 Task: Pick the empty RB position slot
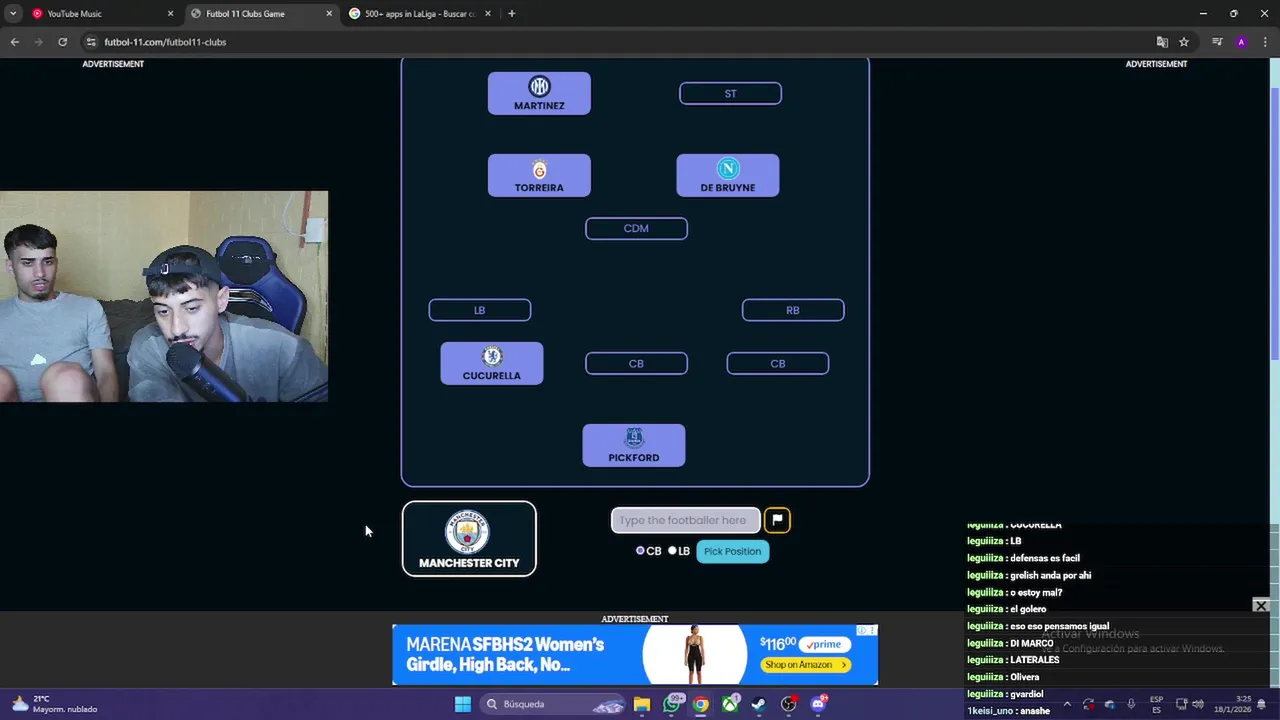(793, 310)
